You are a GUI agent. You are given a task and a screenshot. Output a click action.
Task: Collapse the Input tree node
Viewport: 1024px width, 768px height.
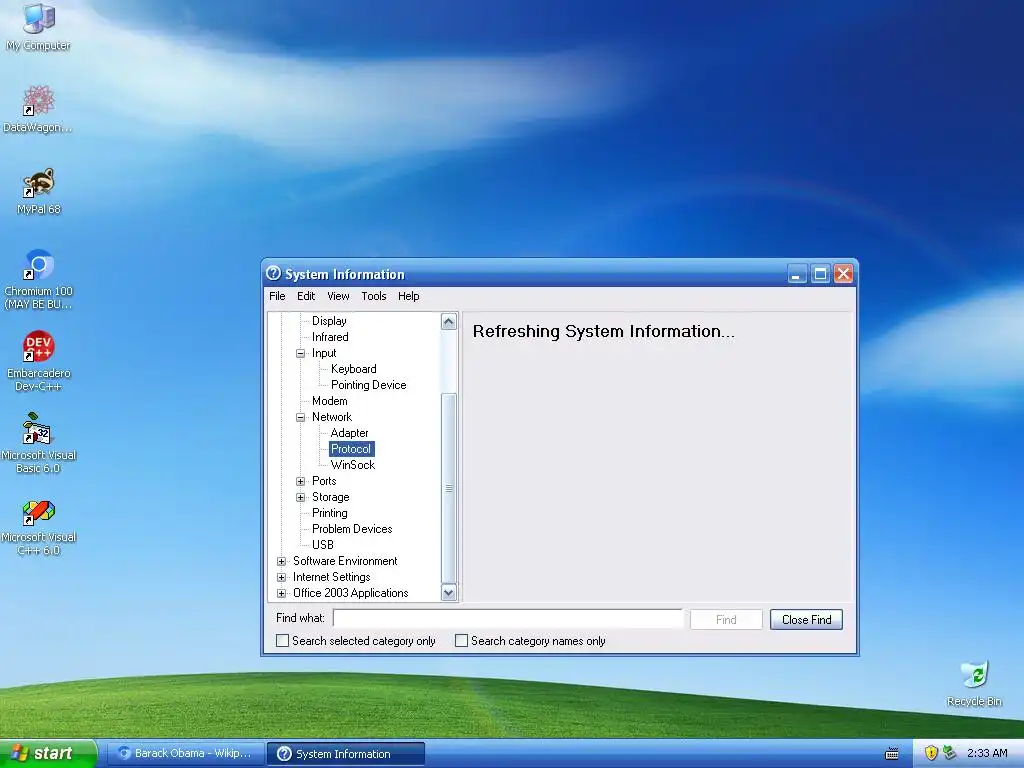coord(300,353)
